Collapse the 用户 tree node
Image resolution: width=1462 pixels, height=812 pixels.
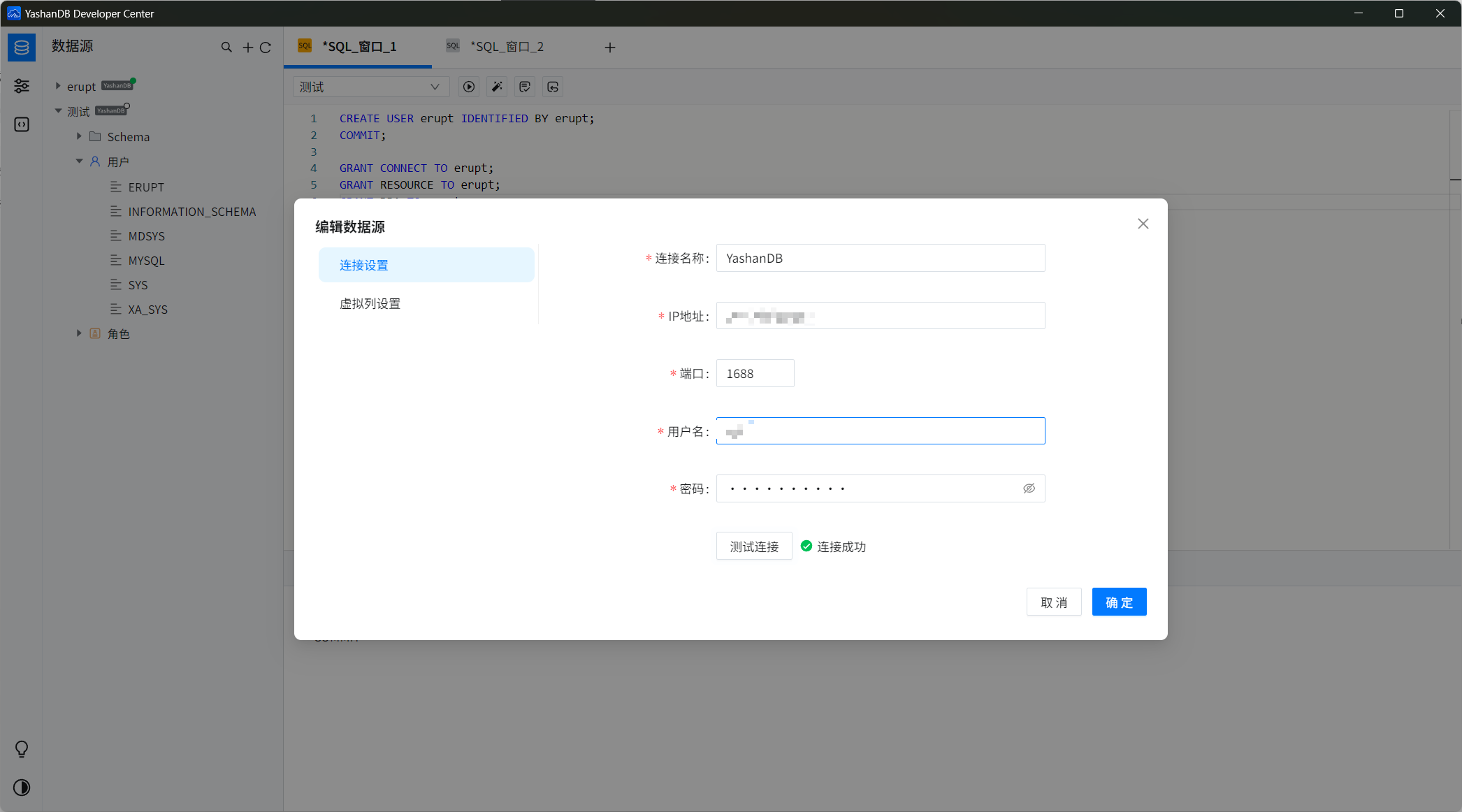79,161
